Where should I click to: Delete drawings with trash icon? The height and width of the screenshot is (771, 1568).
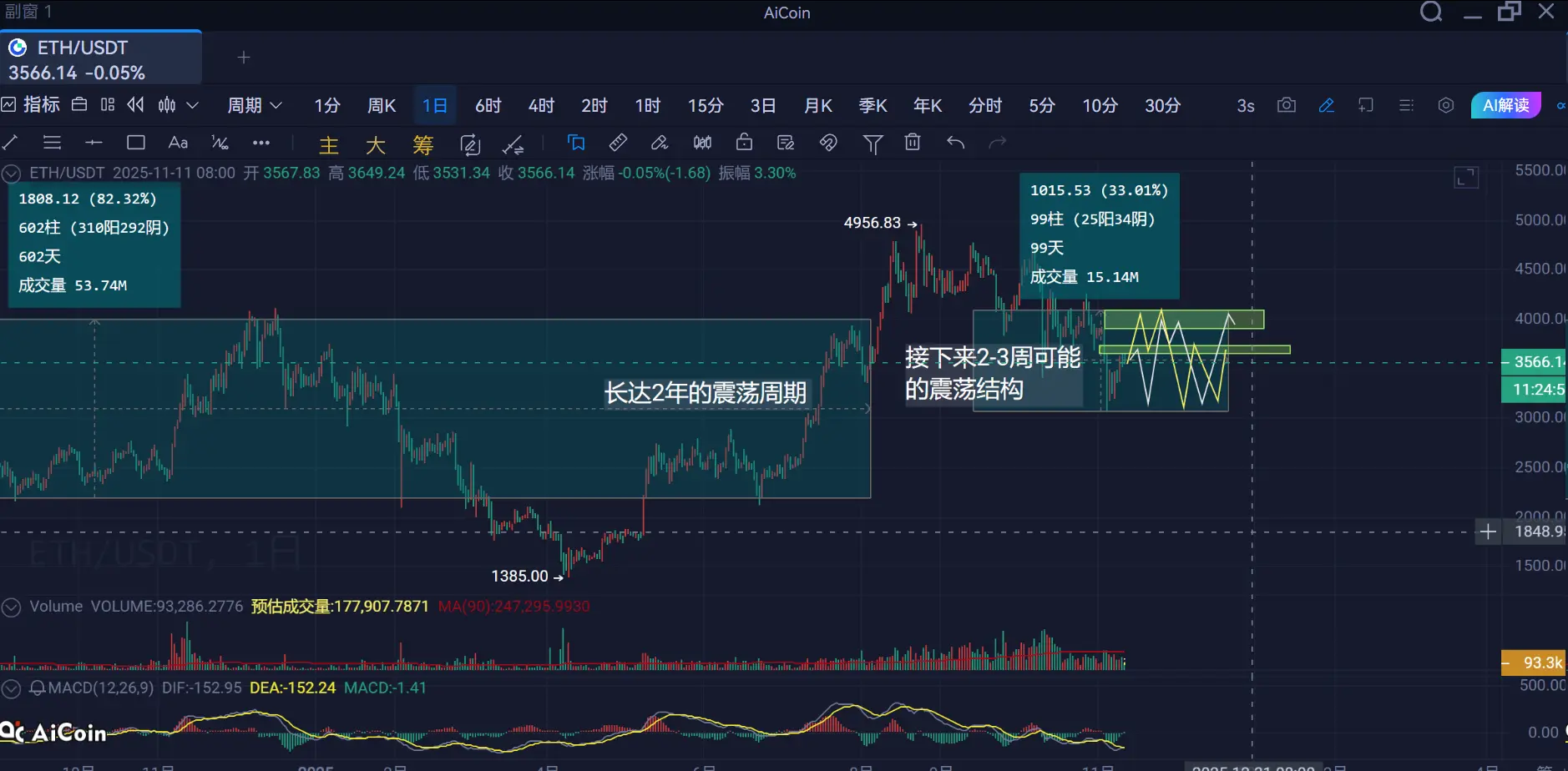913,143
